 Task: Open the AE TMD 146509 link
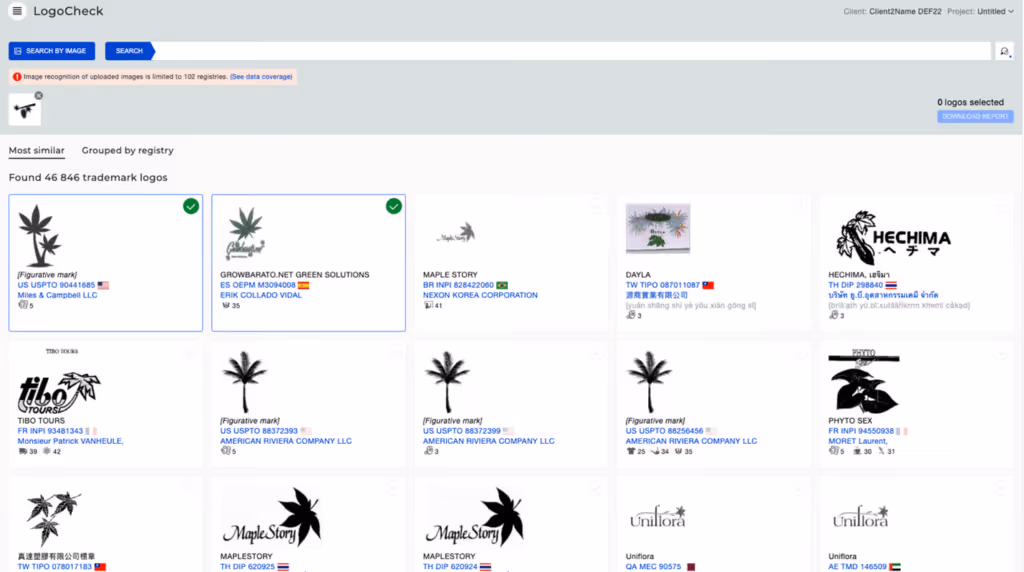click(857, 567)
